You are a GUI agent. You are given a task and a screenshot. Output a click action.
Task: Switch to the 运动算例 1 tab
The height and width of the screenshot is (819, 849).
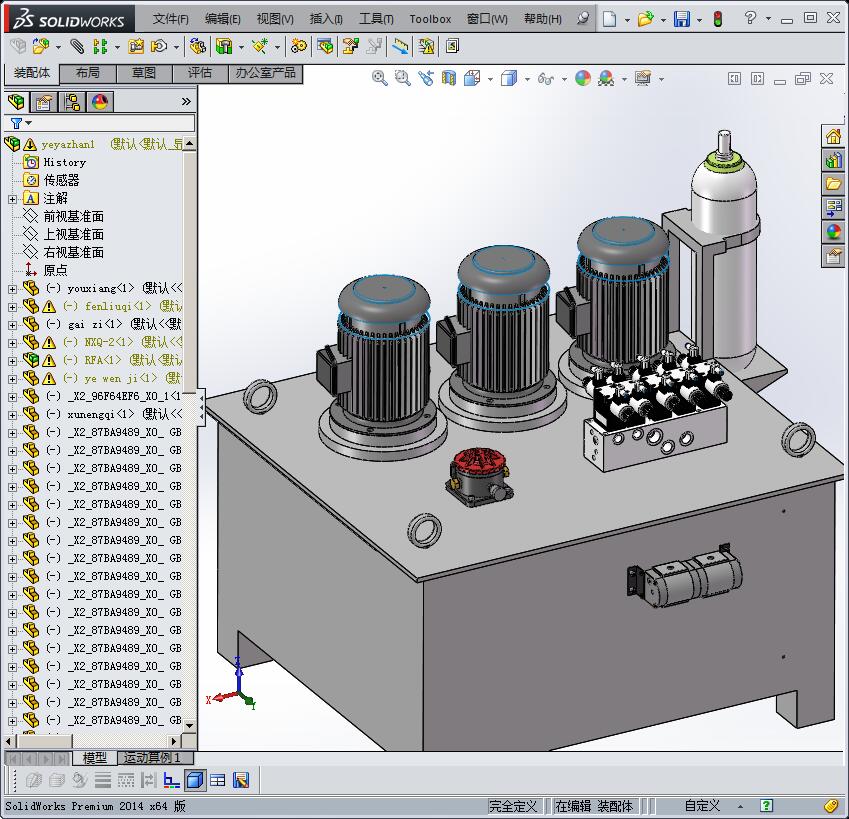click(152, 758)
